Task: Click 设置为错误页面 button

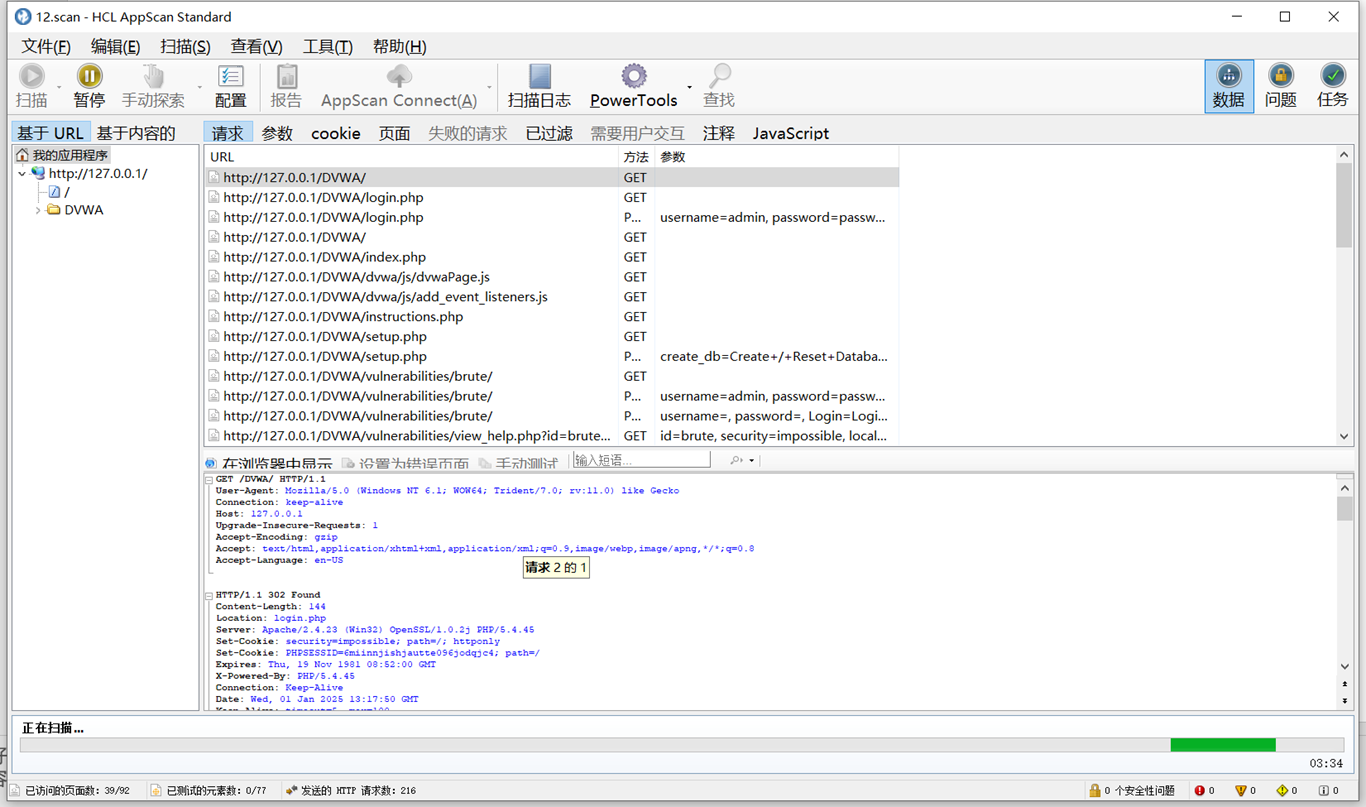Action: point(405,465)
